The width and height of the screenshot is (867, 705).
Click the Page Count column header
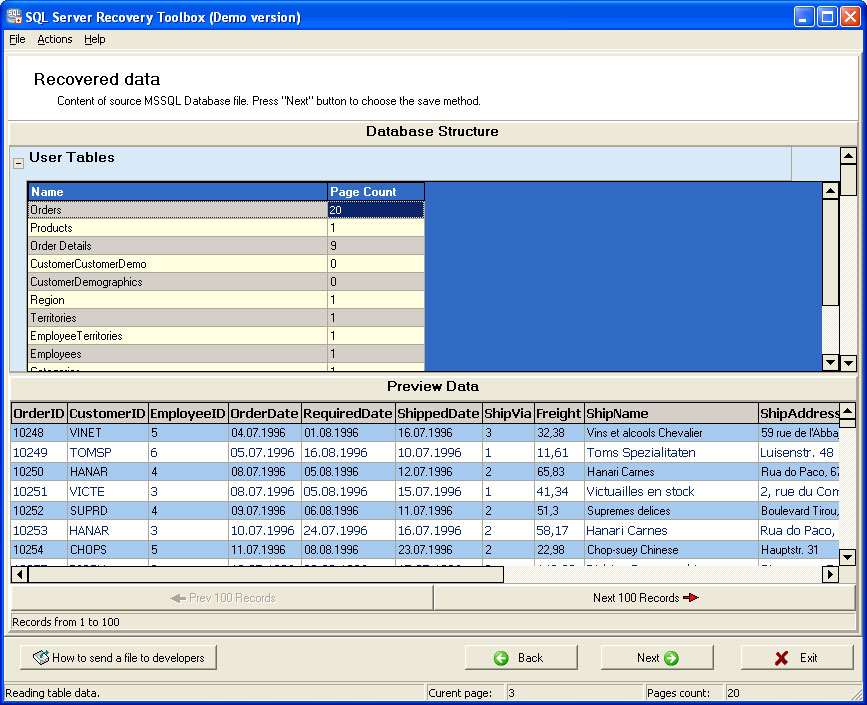pos(375,191)
